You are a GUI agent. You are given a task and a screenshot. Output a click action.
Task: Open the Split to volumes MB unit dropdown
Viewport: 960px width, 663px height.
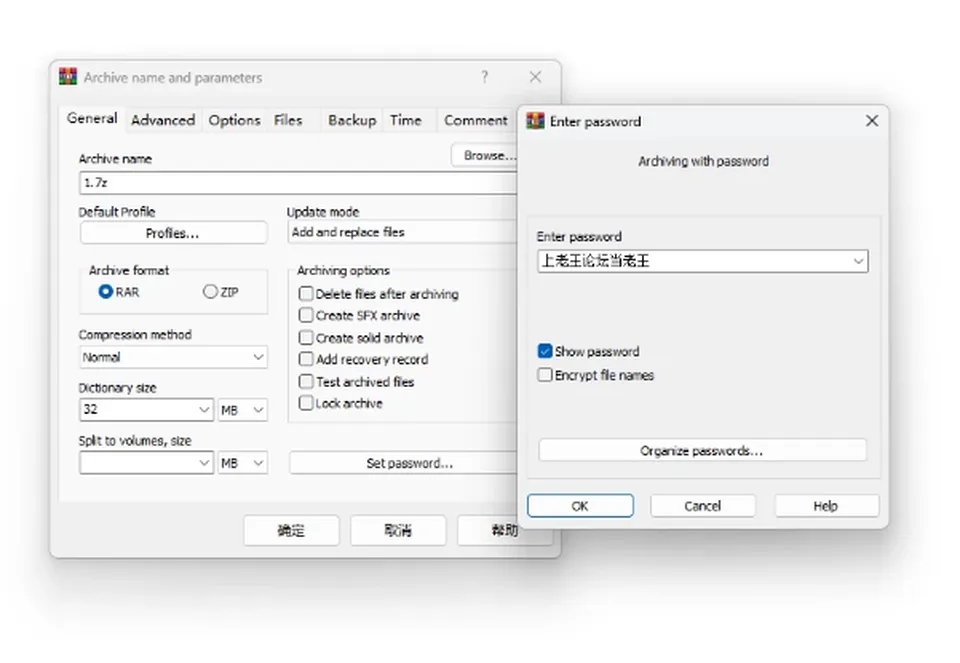(x=242, y=463)
